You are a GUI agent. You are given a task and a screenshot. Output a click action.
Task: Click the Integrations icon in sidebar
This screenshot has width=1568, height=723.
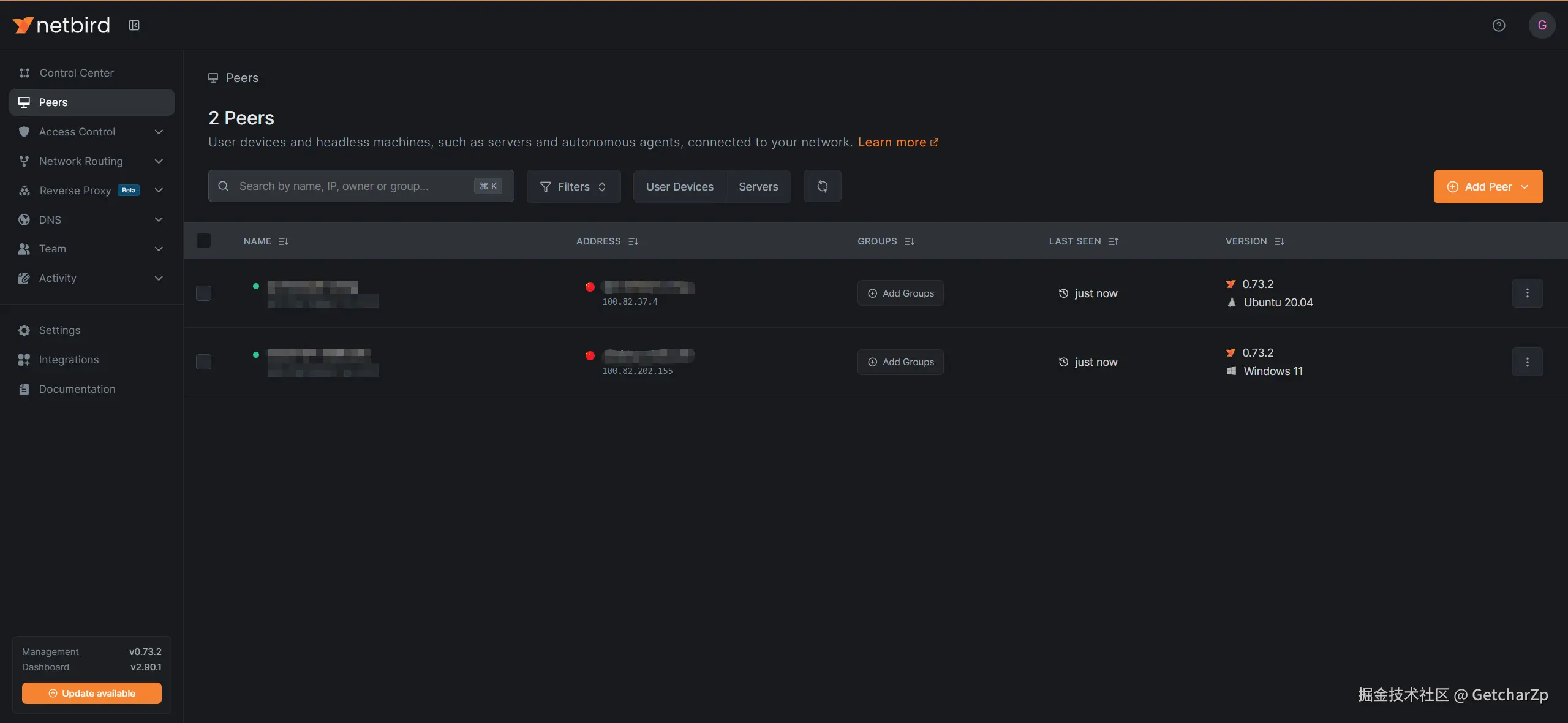(x=24, y=360)
